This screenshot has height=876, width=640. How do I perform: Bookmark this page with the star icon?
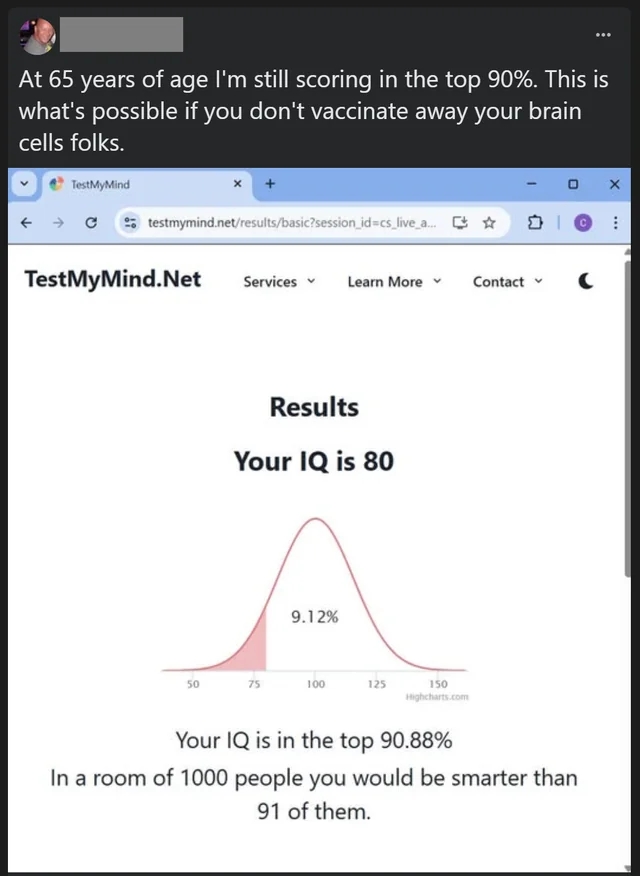(489, 223)
